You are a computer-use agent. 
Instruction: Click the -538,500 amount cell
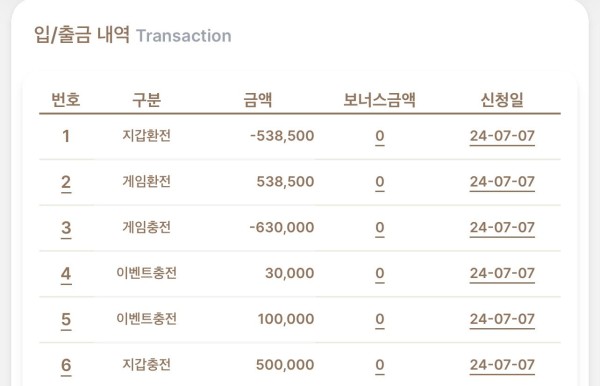click(282, 136)
